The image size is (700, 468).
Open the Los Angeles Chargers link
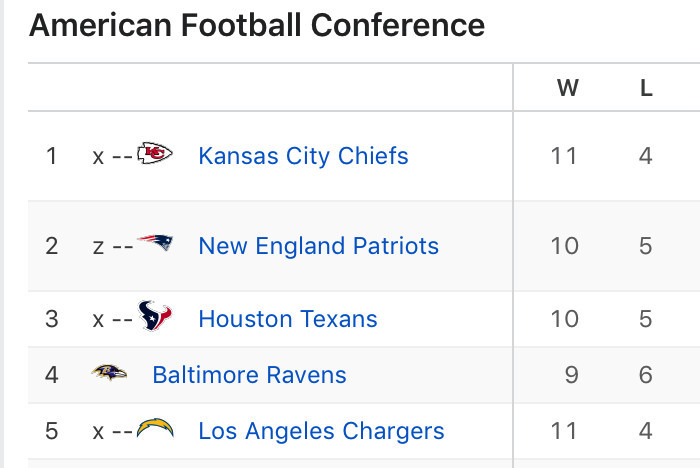(x=321, y=431)
